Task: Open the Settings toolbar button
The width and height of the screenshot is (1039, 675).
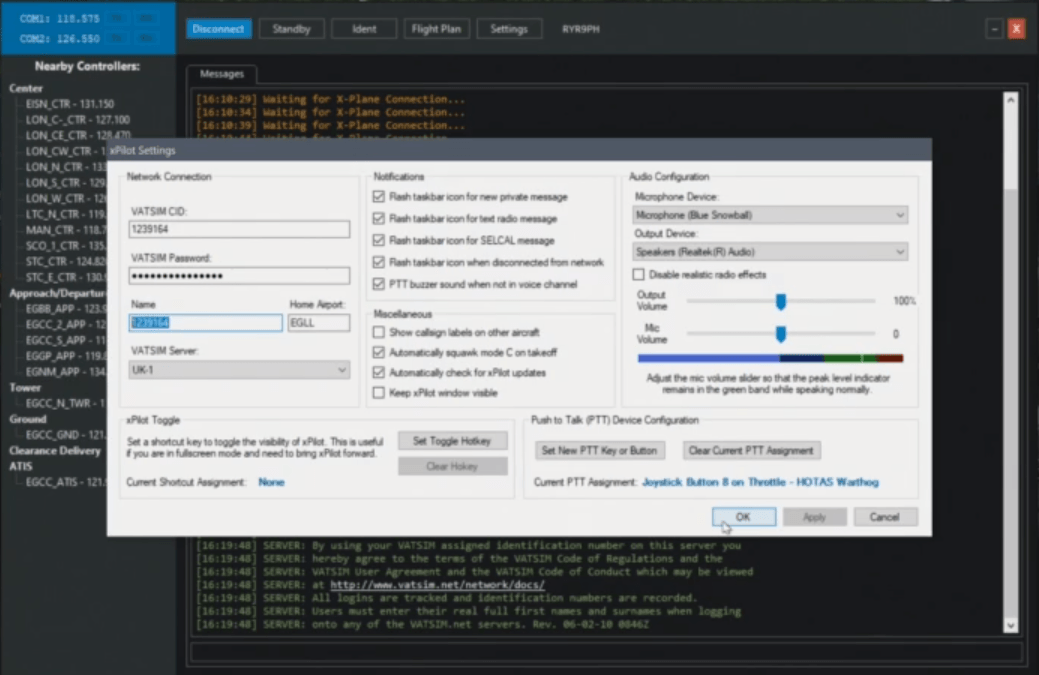Action: (x=509, y=28)
